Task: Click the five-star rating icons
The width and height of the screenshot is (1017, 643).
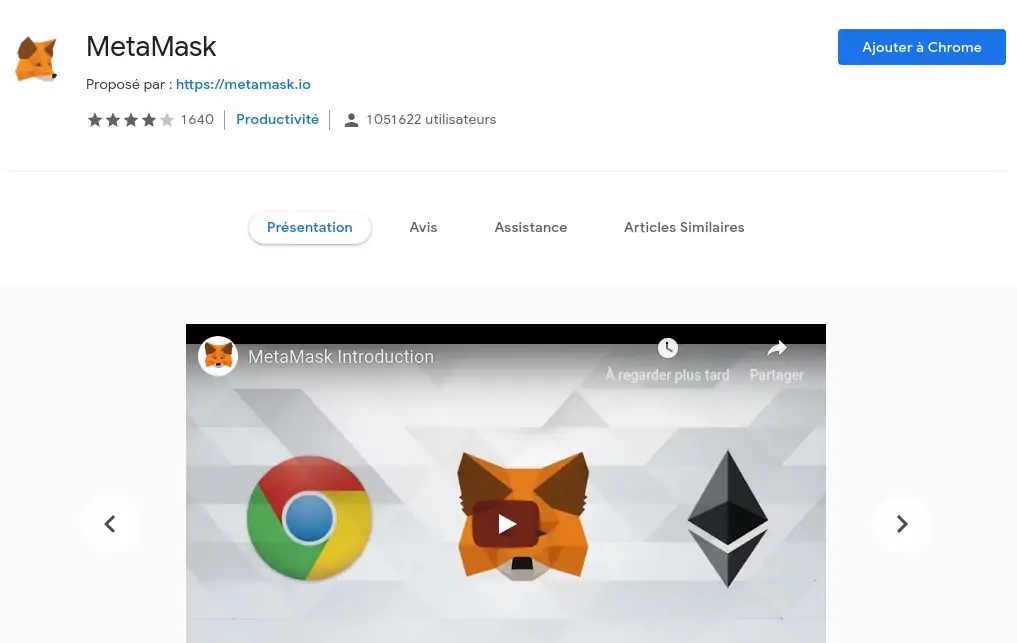Action: point(131,120)
